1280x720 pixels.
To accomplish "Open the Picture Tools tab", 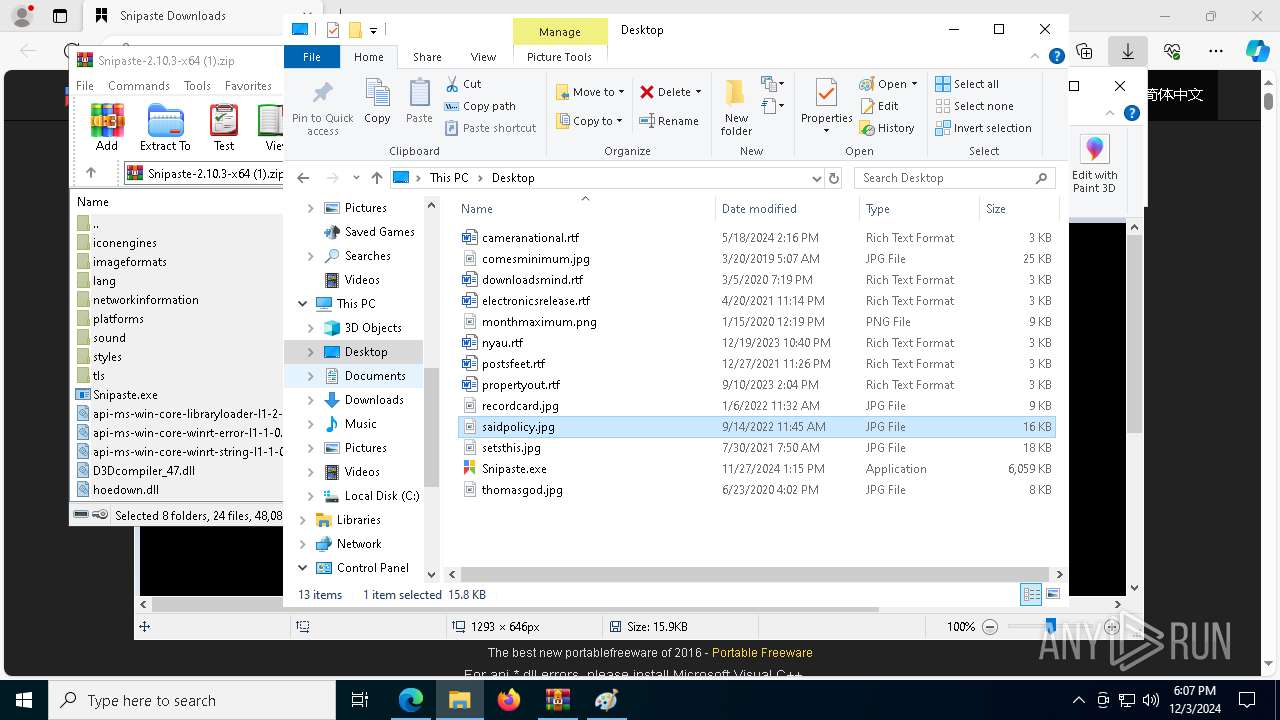I will coord(559,57).
